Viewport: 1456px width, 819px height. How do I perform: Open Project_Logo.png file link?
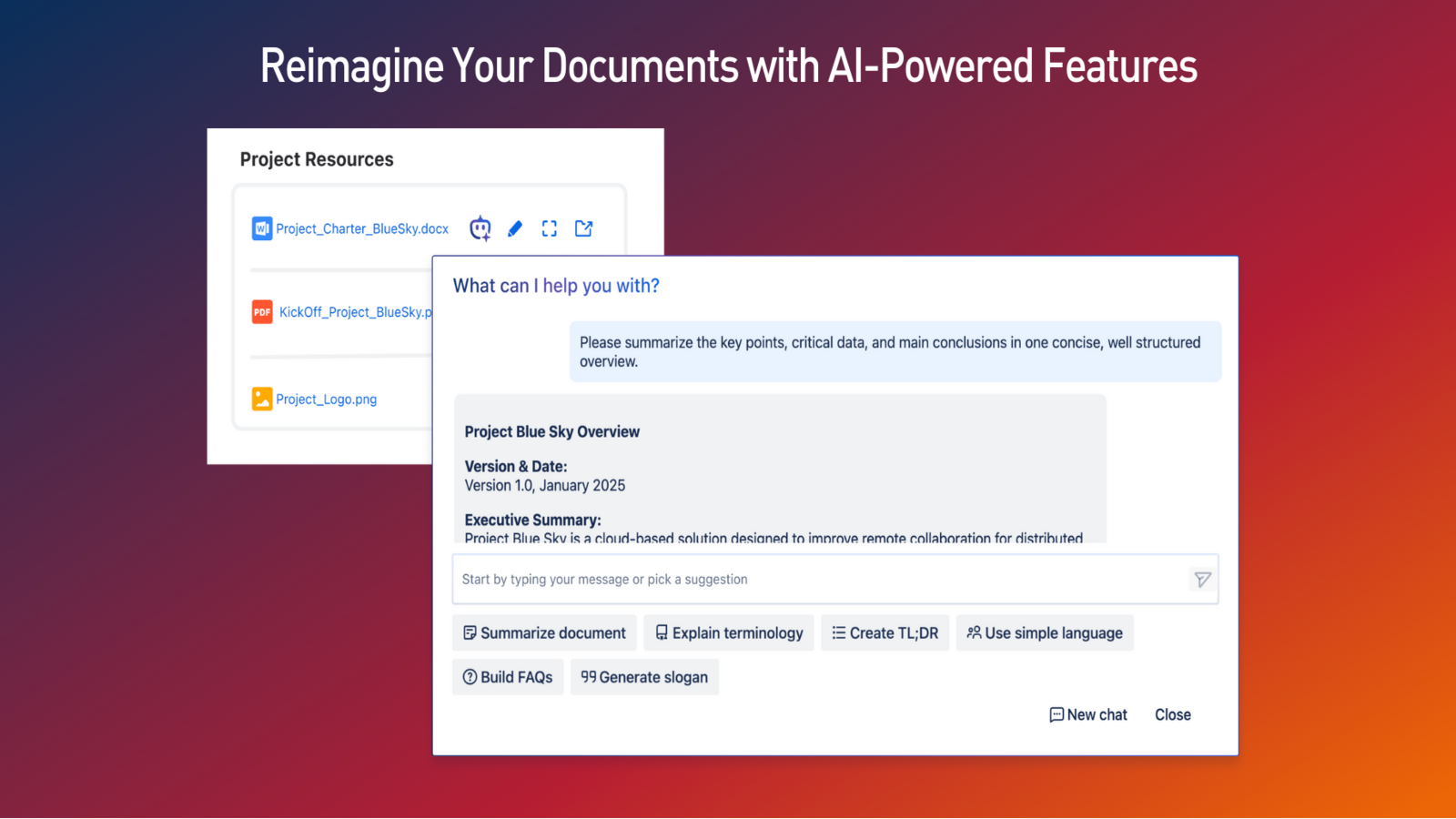(326, 399)
